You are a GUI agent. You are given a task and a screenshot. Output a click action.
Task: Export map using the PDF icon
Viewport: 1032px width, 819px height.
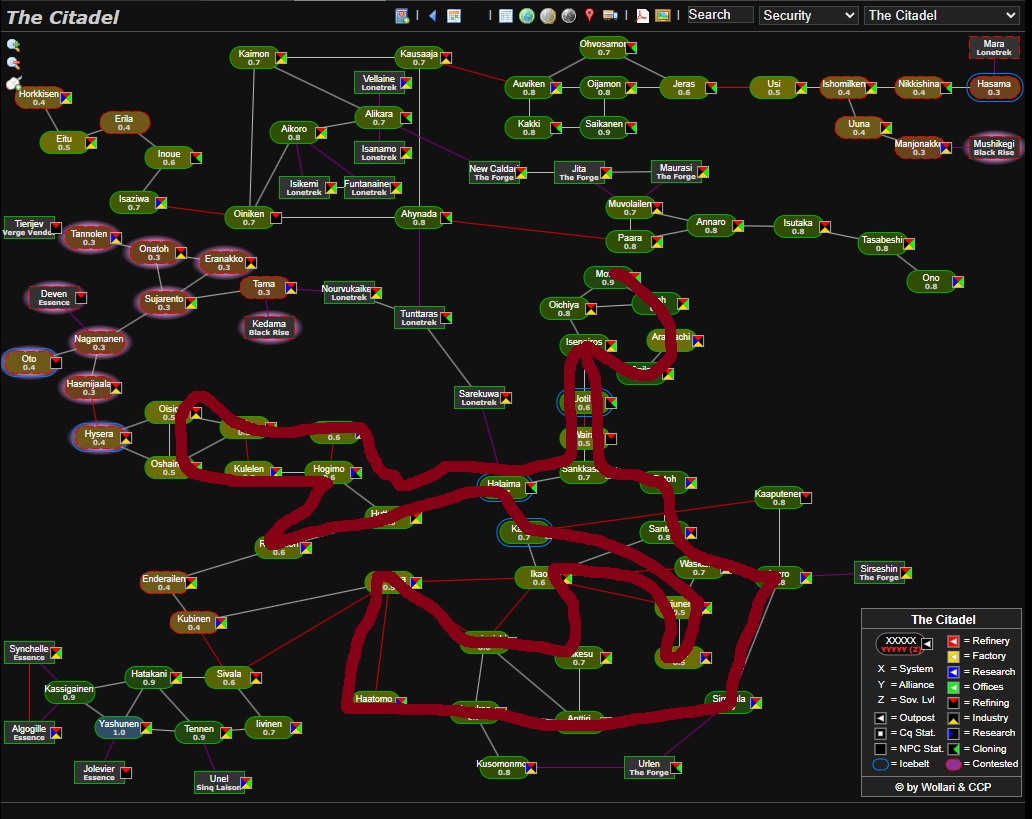(641, 15)
